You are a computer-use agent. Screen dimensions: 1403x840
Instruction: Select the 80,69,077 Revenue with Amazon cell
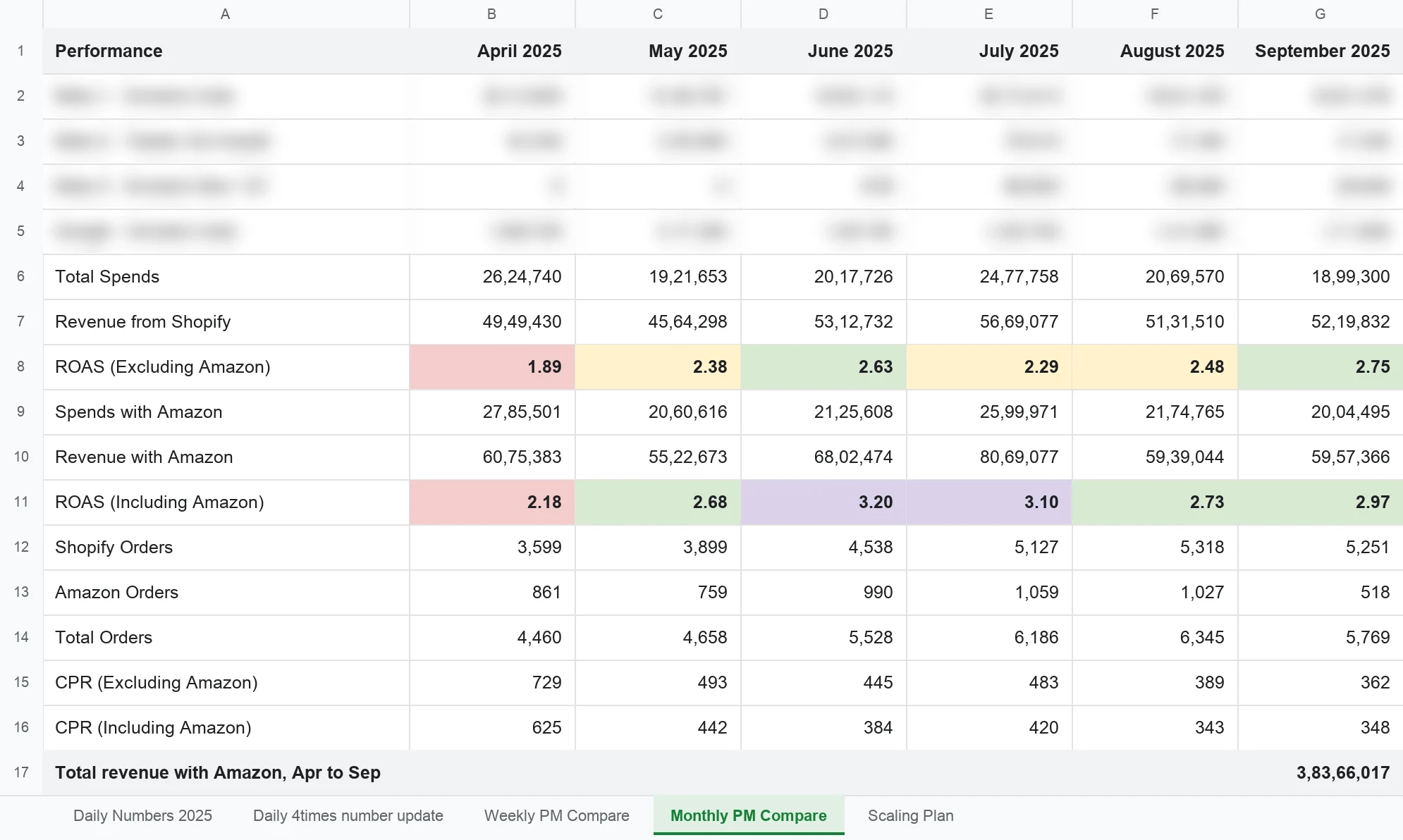click(x=989, y=457)
